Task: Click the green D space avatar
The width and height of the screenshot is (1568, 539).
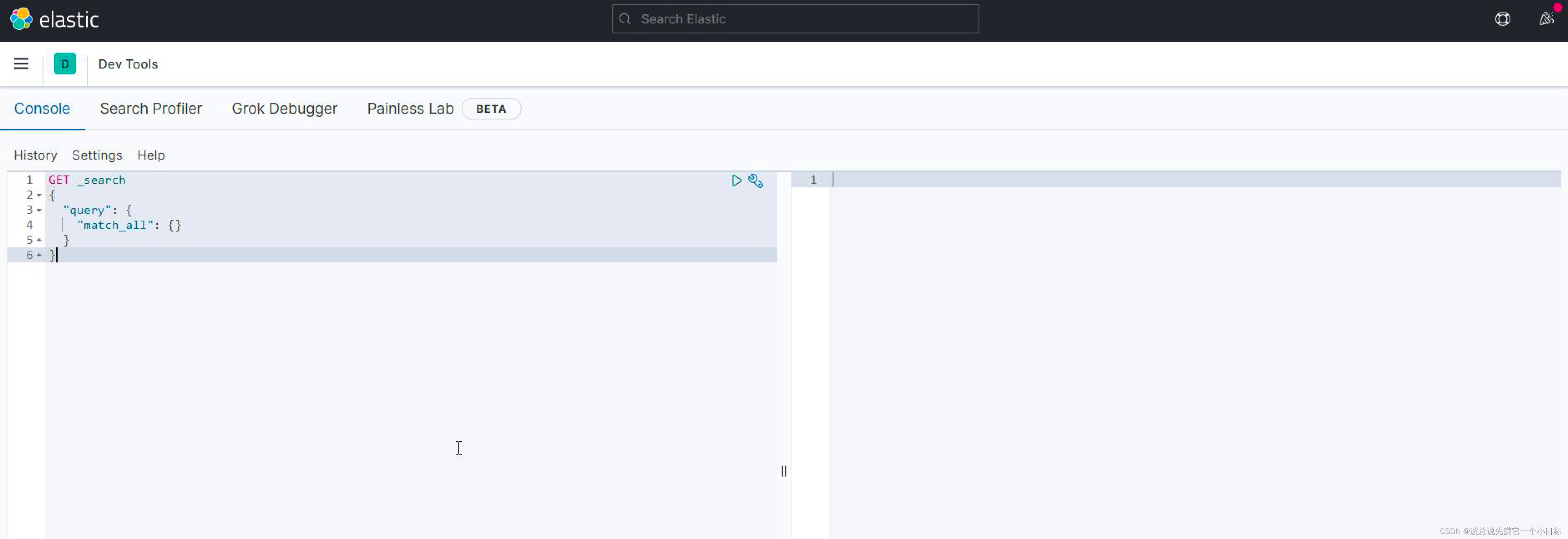Action: tap(65, 64)
